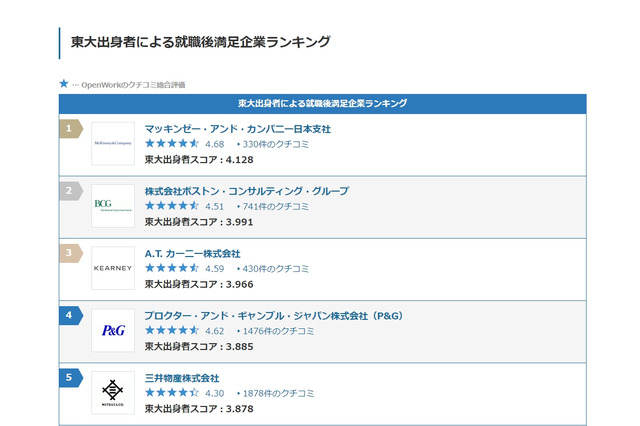View 330件のクチコミ reviews link

point(276,144)
